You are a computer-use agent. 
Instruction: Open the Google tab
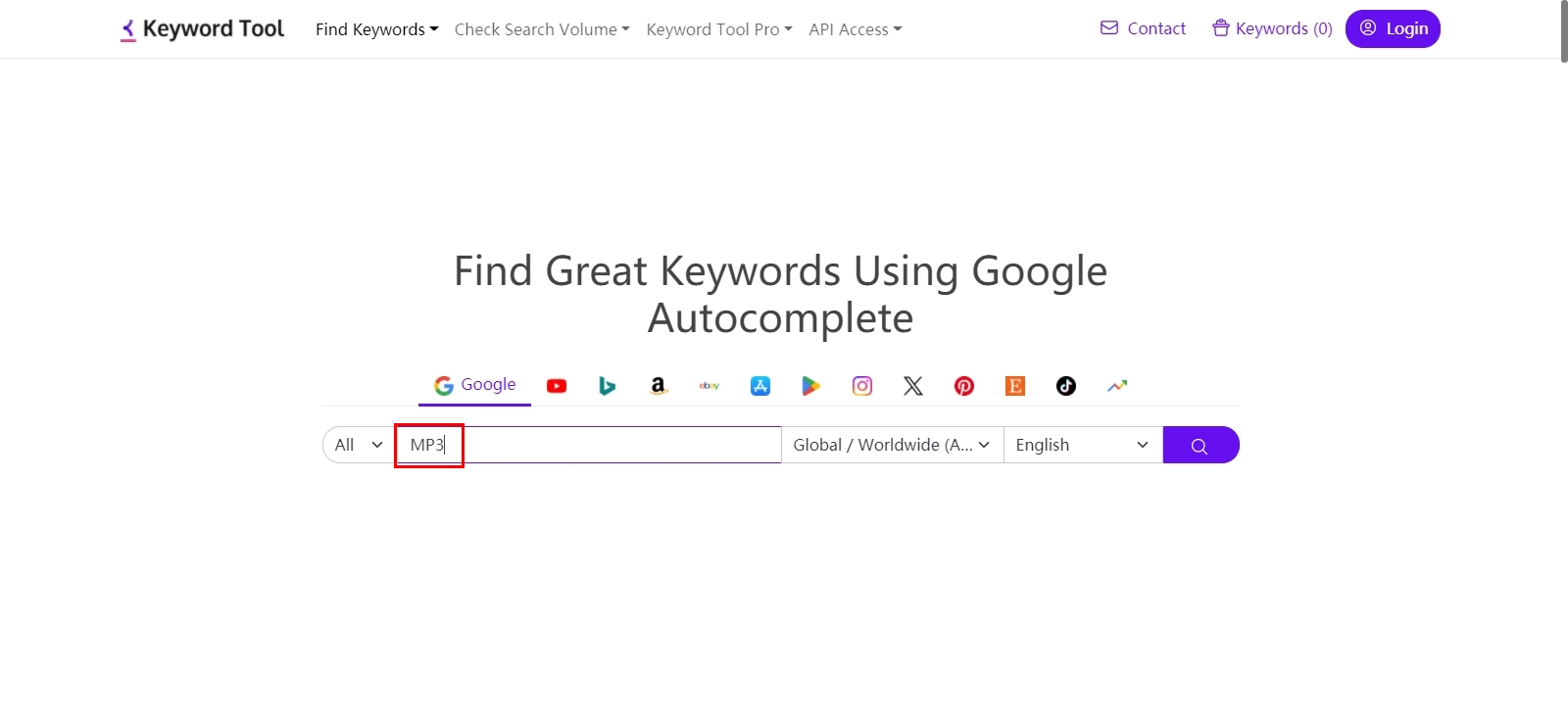pyautogui.click(x=475, y=385)
